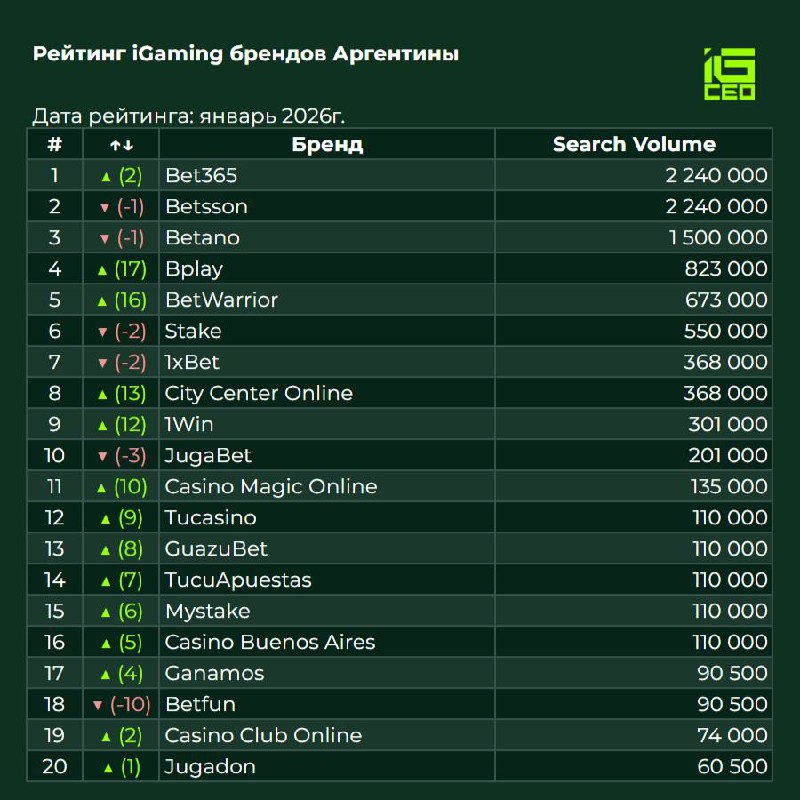The image size is (800, 800).
Task: Click the up arrow in Bplay row
Action: pyautogui.click(x=101, y=270)
